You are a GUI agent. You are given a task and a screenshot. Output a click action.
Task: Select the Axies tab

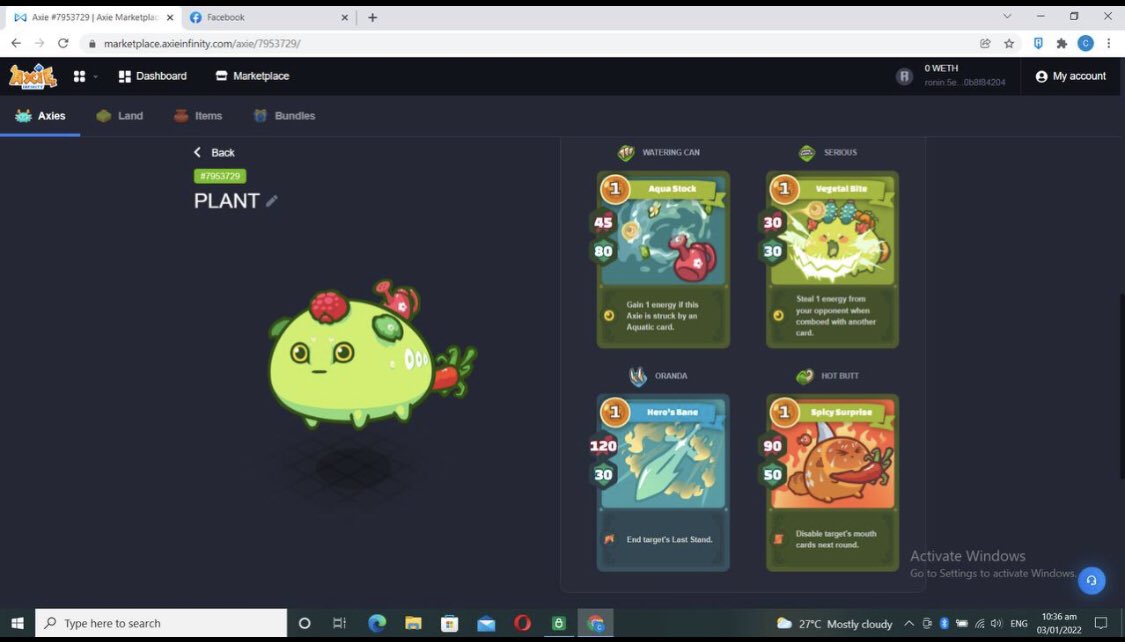(40, 115)
